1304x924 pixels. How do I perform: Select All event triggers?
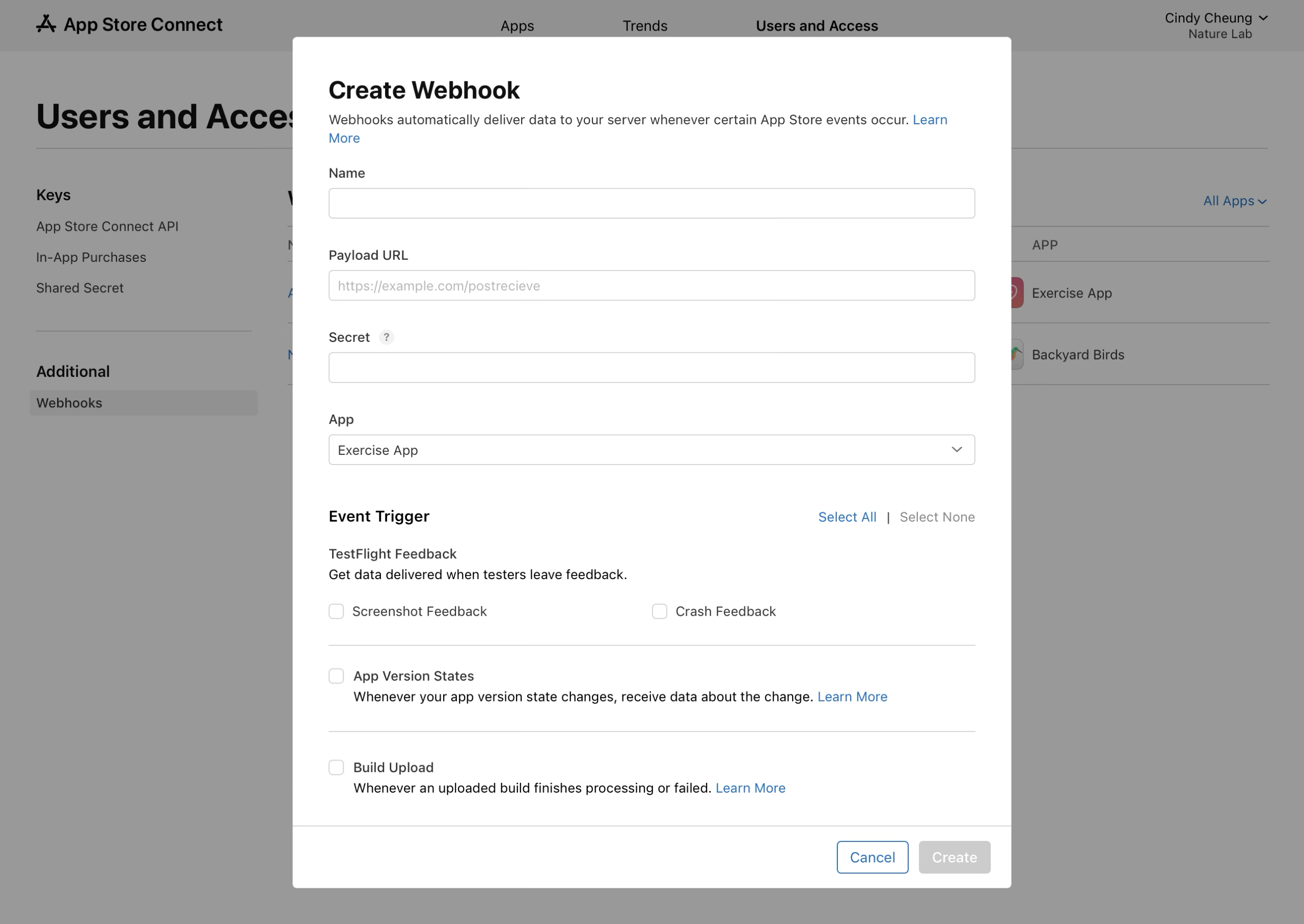[847, 517]
